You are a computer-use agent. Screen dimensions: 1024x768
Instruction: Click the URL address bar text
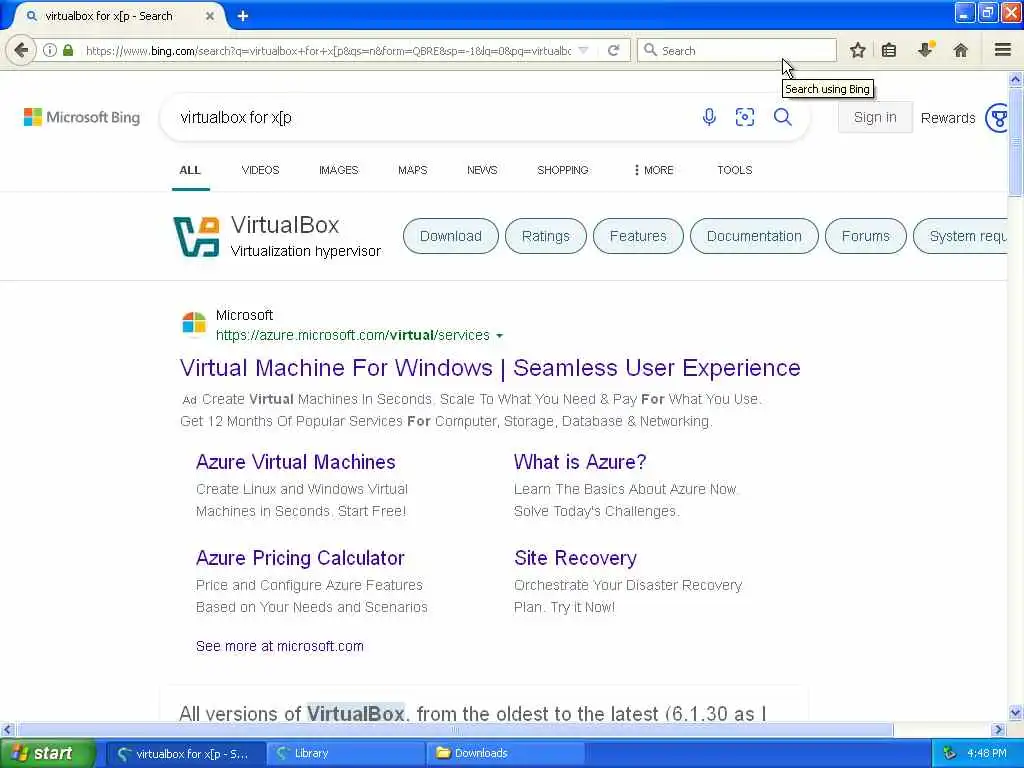point(328,50)
